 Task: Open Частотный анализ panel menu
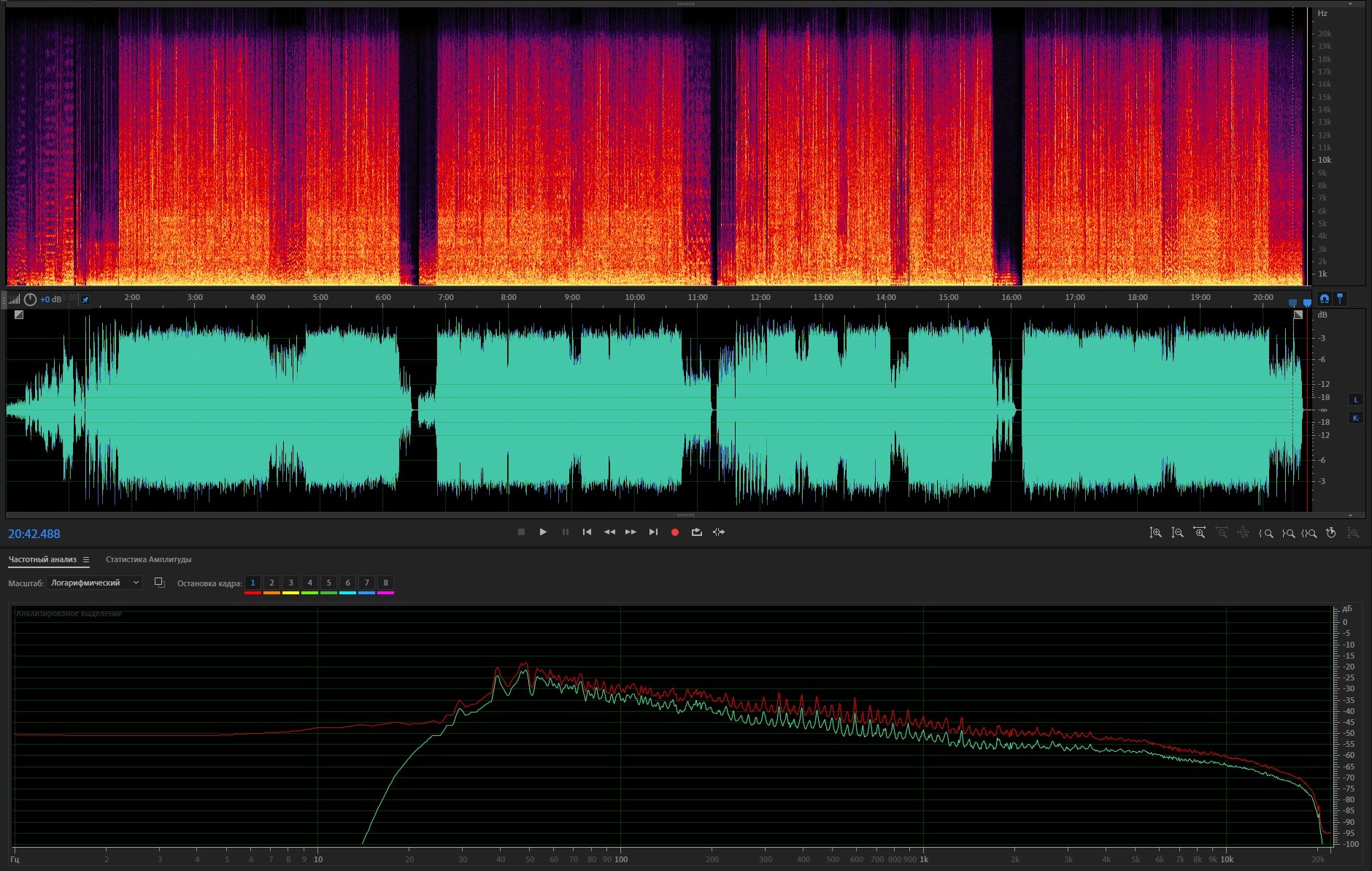coord(86,560)
